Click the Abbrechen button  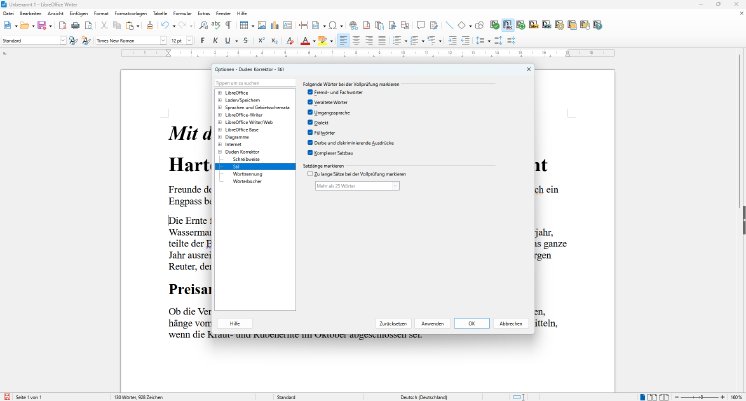(x=511, y=323)
